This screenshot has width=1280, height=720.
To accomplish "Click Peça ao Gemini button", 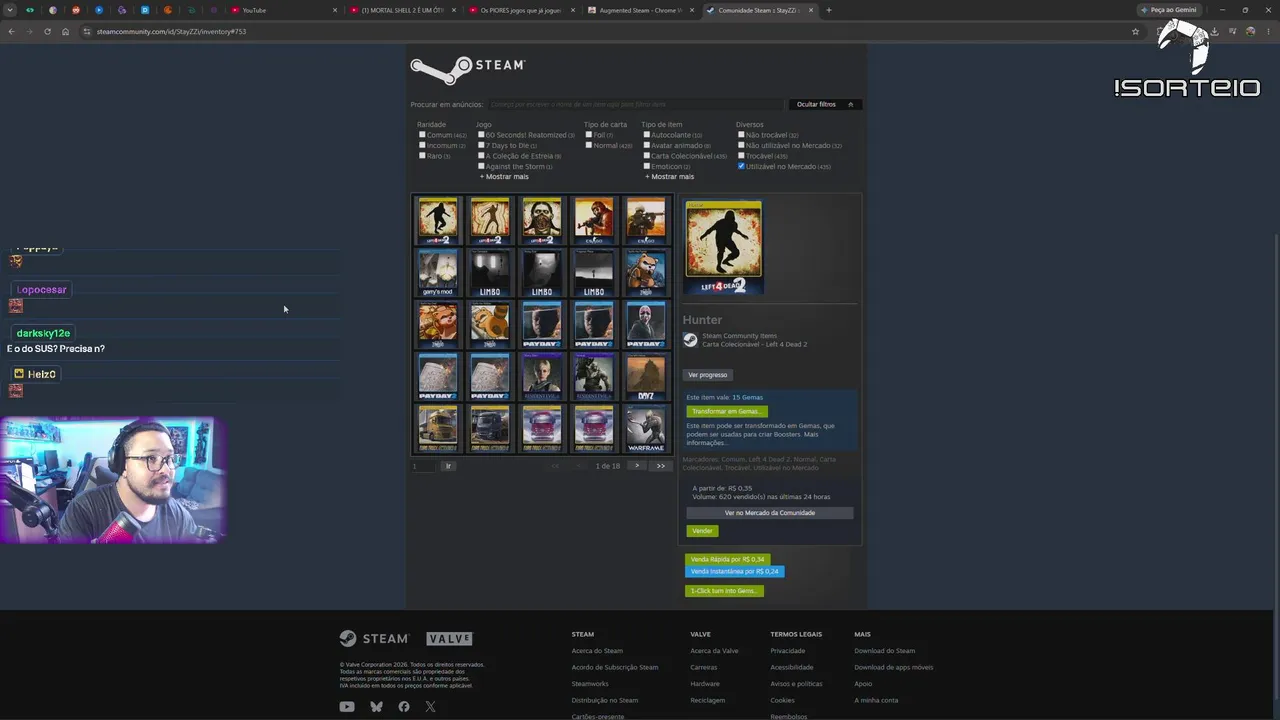I will [1169, 10].
